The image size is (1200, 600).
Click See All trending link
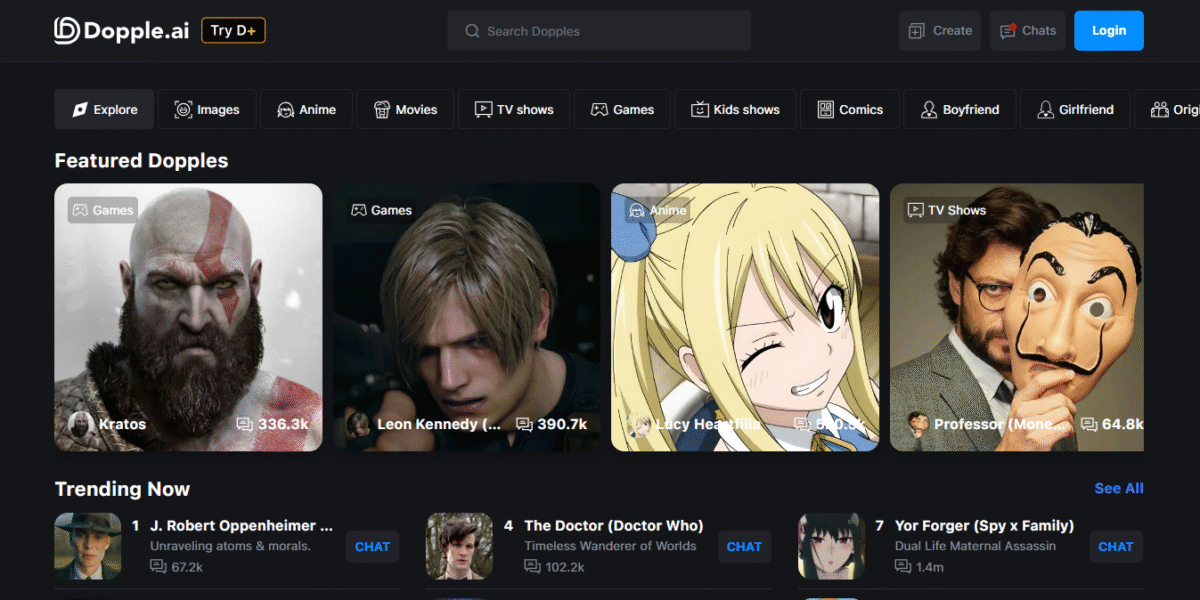point(1118,489)
